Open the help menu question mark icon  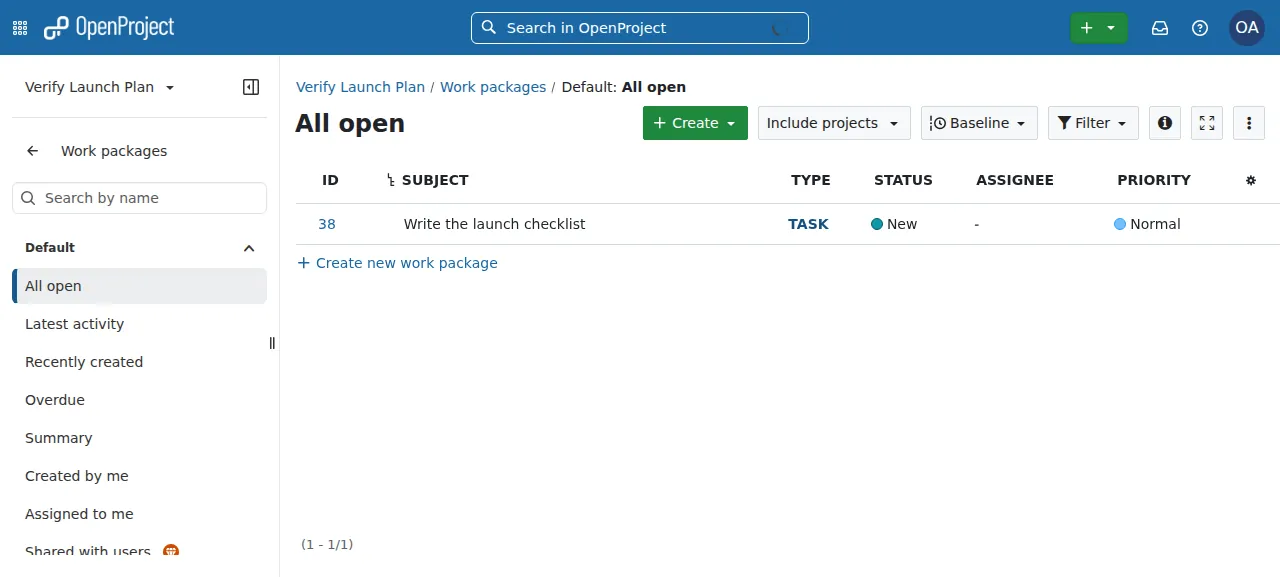(x=1200, y=28)
